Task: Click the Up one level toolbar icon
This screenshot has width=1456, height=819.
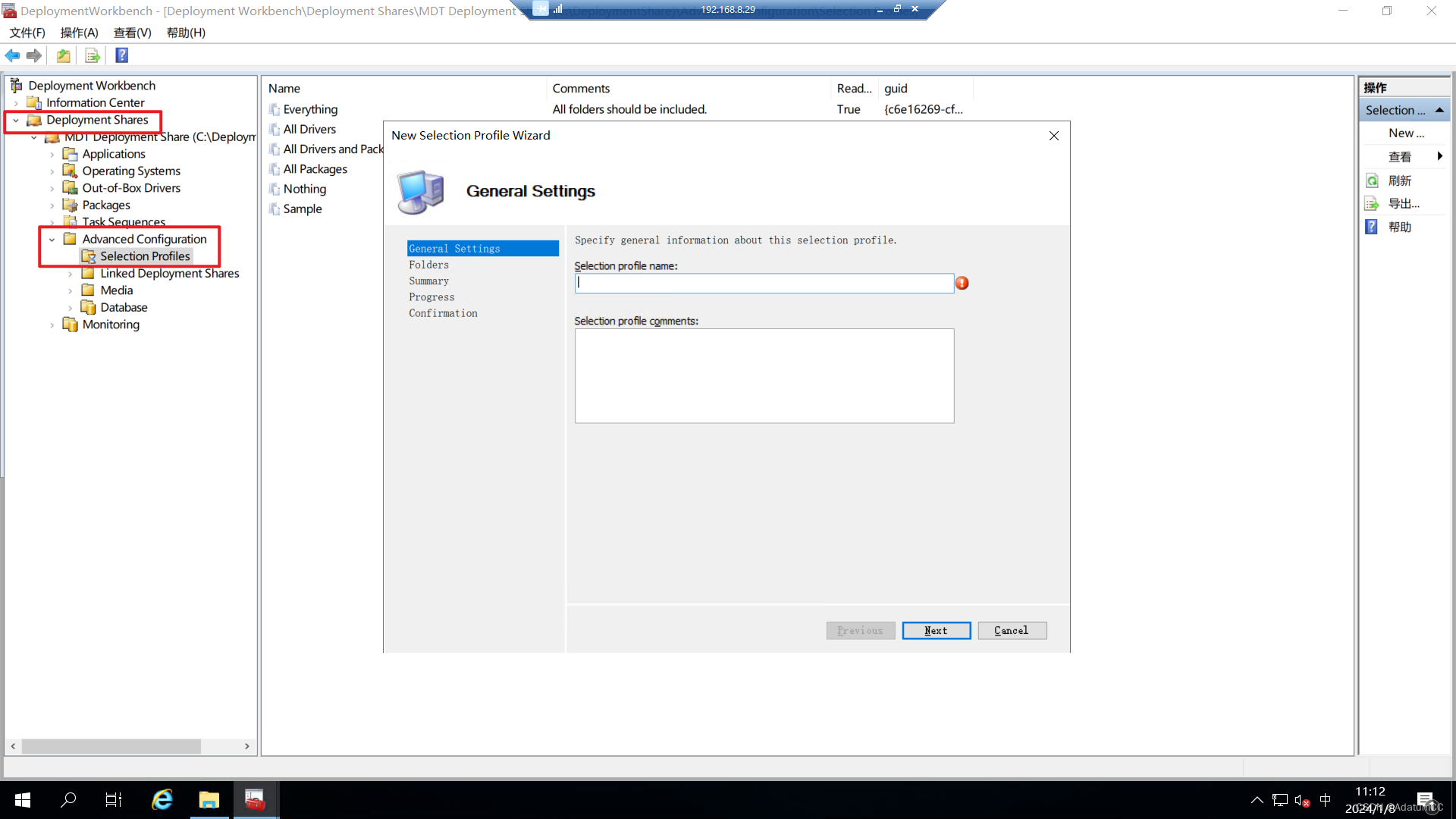Action: [64, 55]
